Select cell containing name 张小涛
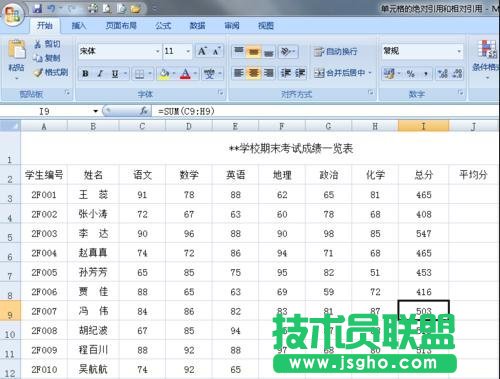Image resolution: width=500 pixels, height=379 pixels. point(93,214)
